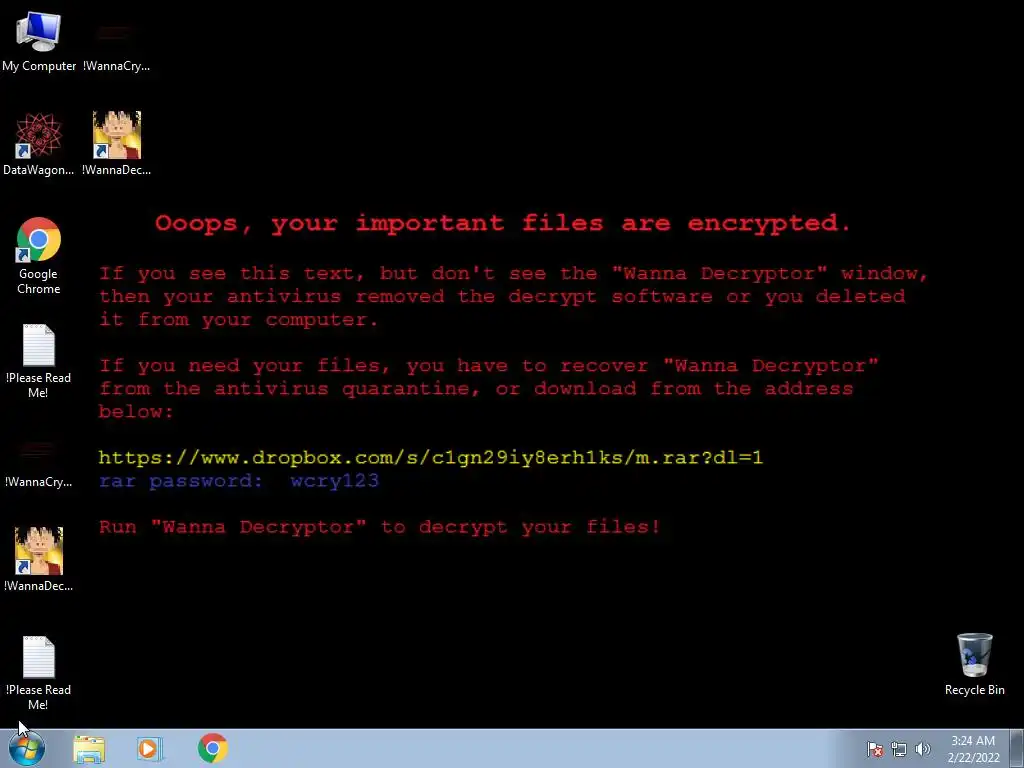Select the !WannaDec shortcut beside DataWagon
This screenshot has height=768, width=1024.
[x=116, y=144]
